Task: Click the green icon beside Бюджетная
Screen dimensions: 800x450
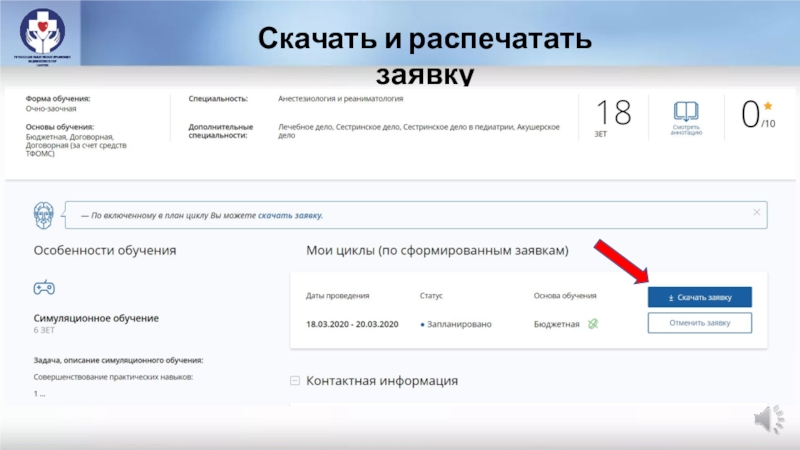Action: coord(592,324)
